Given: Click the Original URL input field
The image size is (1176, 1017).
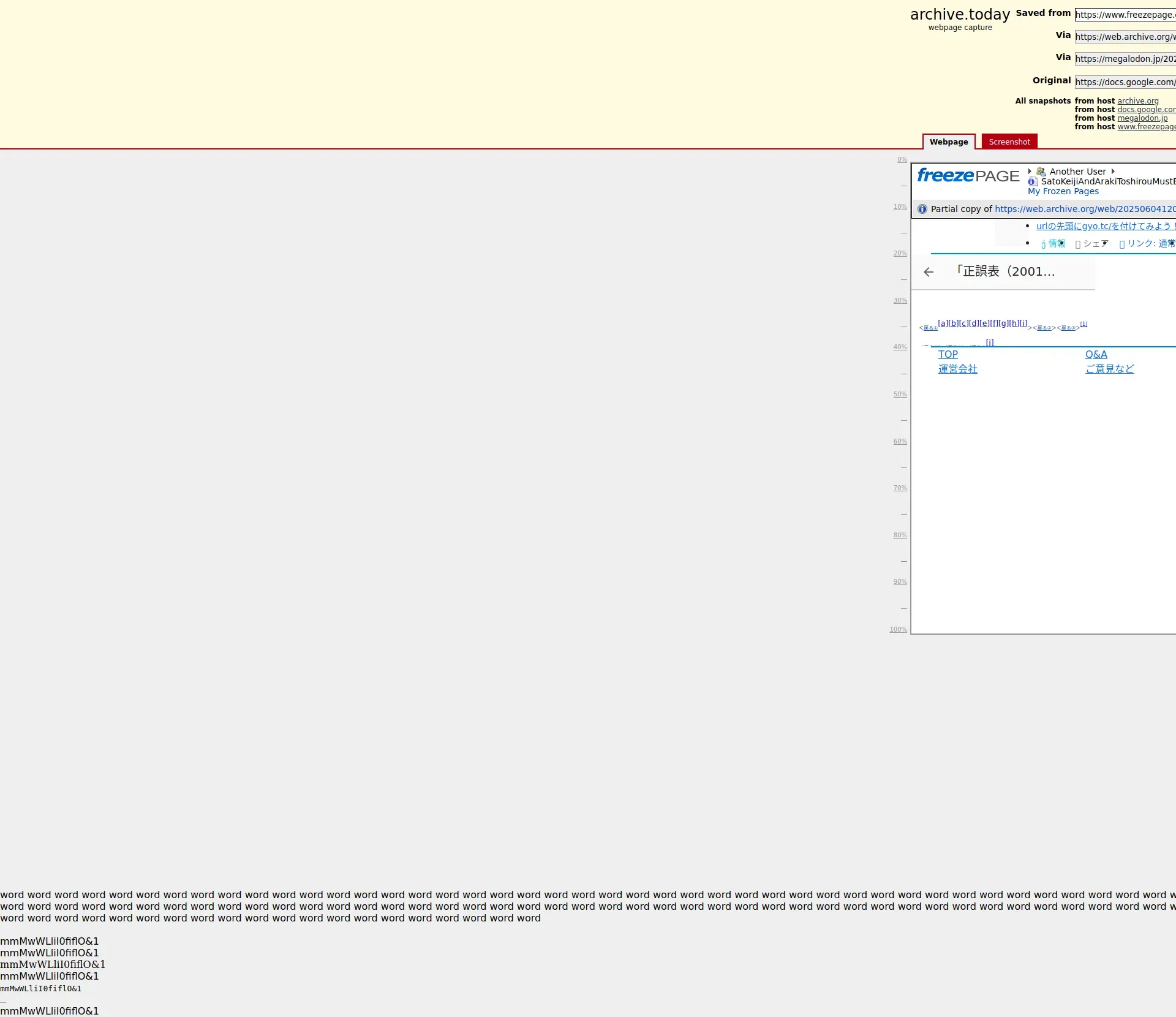Looking at the screenshot, I should [1125, 82].
